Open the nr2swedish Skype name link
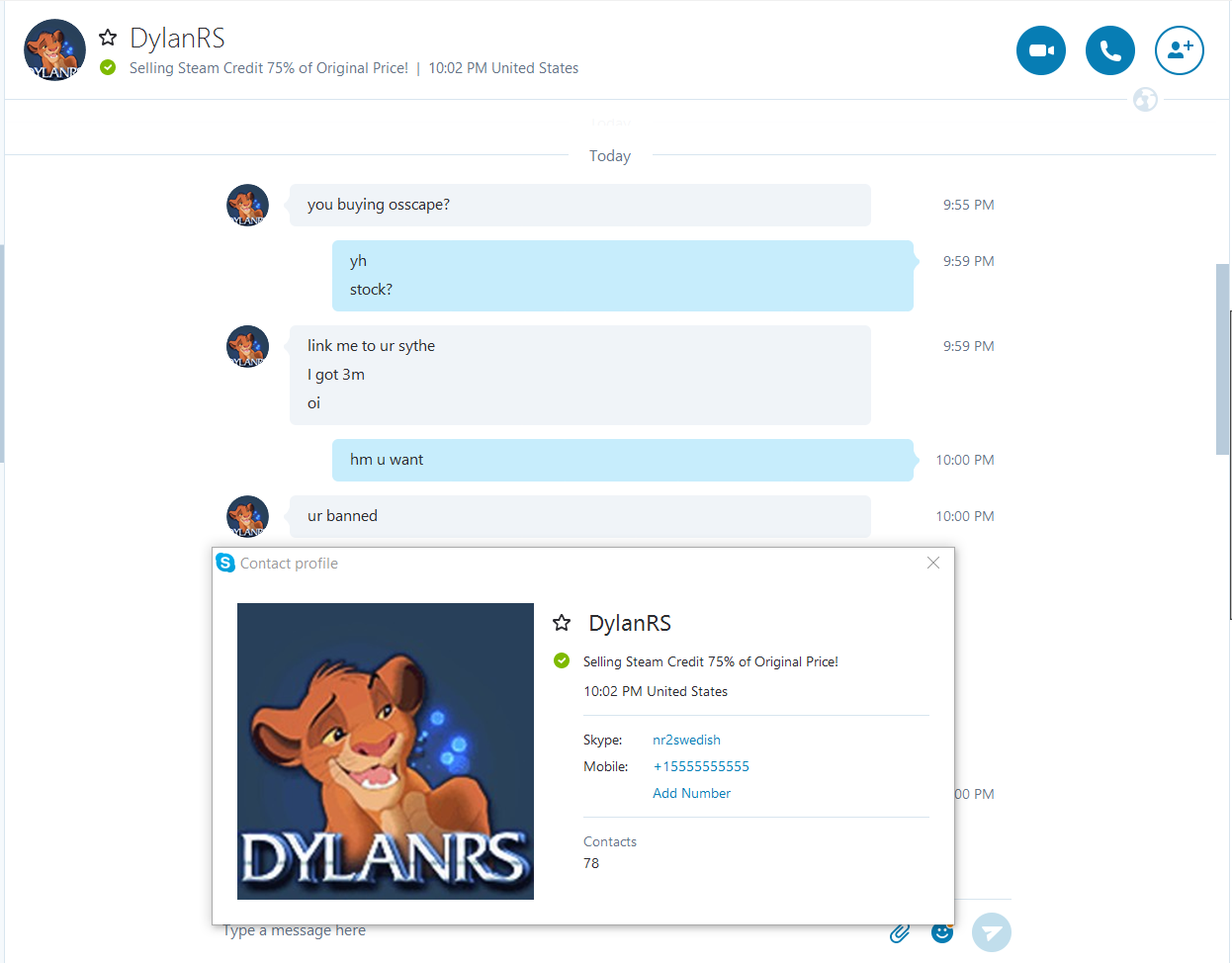1232x963 pixels. (x=686, y=740)
